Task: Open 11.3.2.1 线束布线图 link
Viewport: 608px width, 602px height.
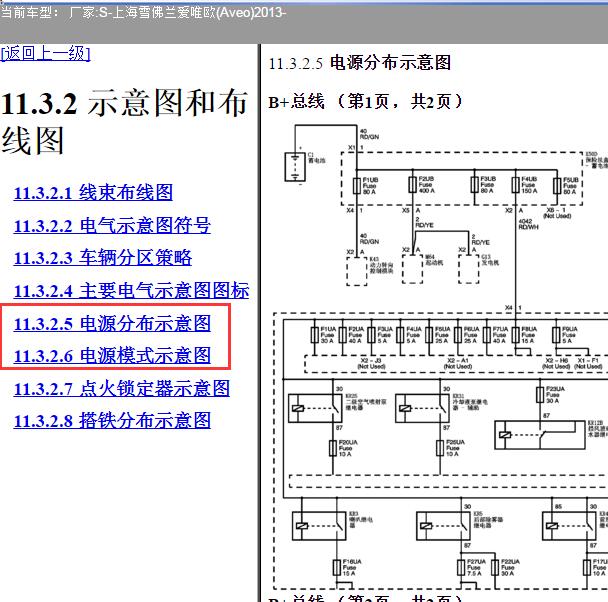Action: click(93, 193)
